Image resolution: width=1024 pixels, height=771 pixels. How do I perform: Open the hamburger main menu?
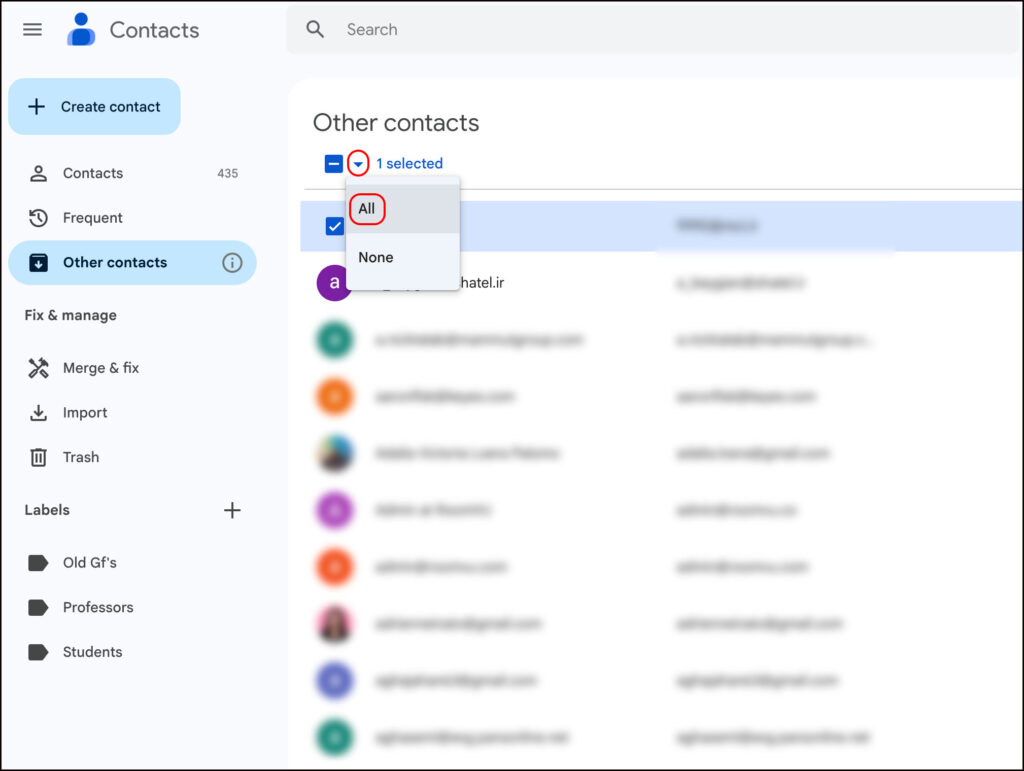[32, 29]
